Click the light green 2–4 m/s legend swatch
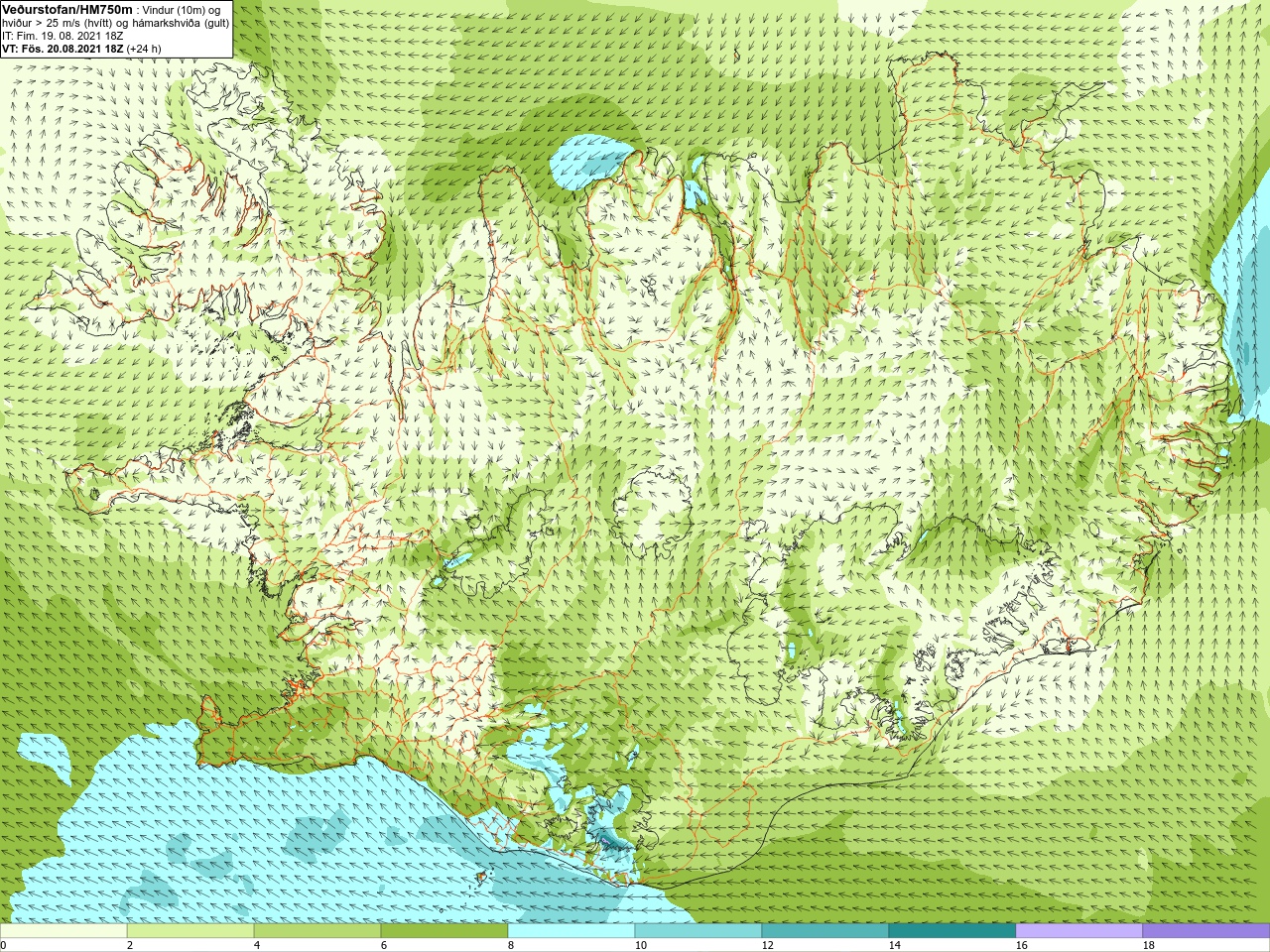1270x952 pixels. (190, 931)
